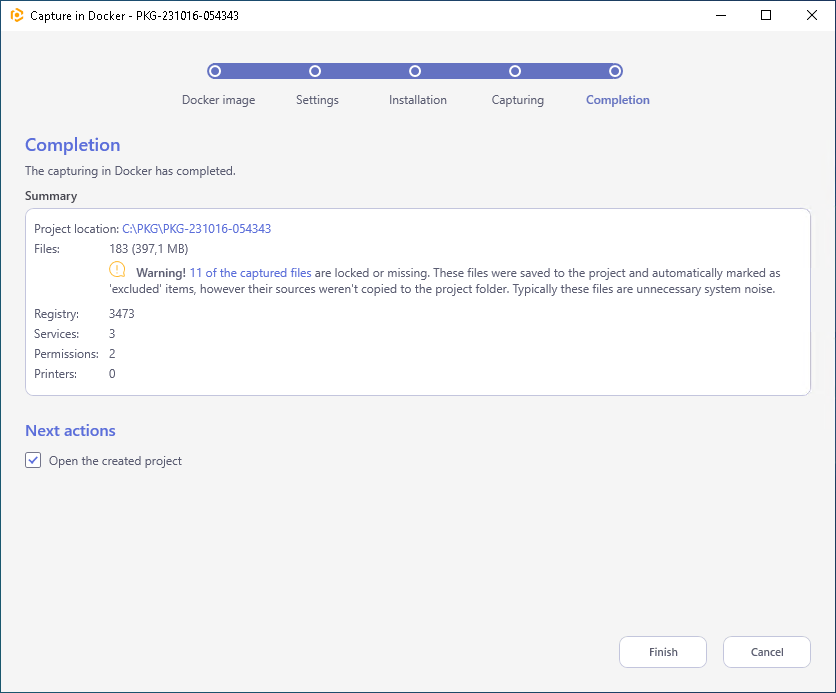Click the 'Next actions' heading
836x693 pixels.
(70, 431)
